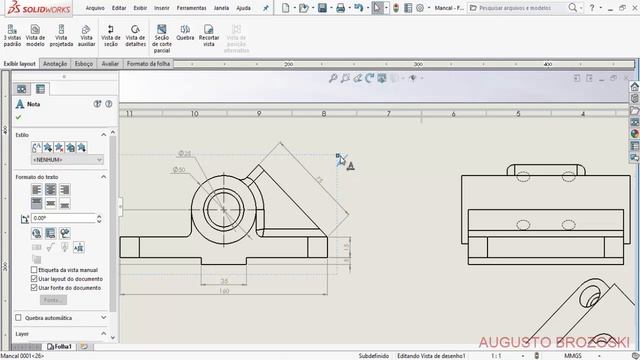This screenshot has width=640, height=360.
Task: Create a Vista de detalhes
Action: pyautogui.click(x=135, y=35)
